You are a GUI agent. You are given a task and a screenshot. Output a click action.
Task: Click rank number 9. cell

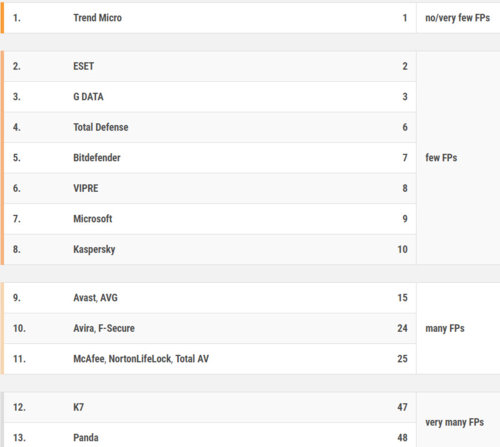(17, 298)
